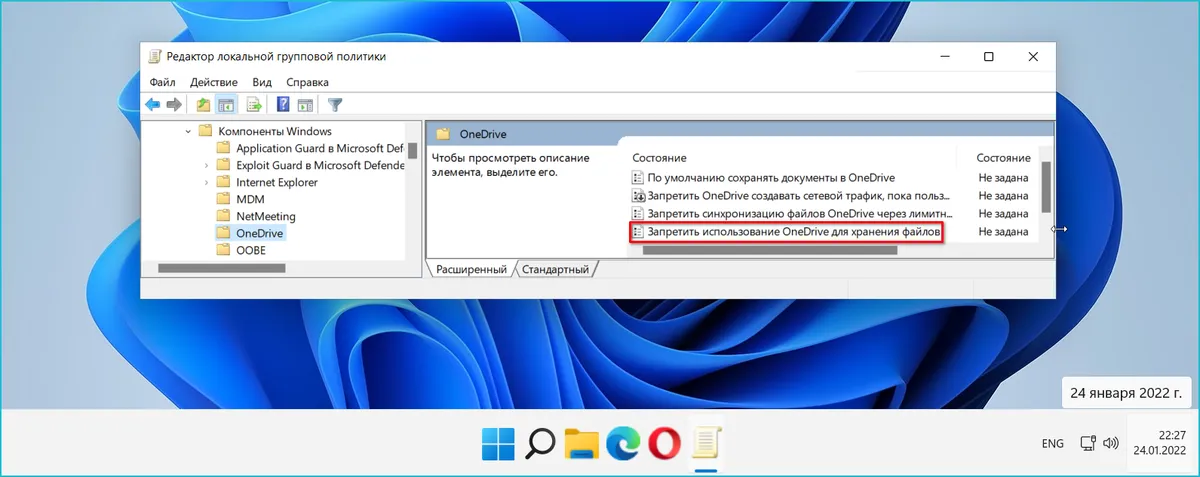Click the left pane horizontal scrollbar
The height and width of the screenshot is (477, 1200).
[222, 268]
